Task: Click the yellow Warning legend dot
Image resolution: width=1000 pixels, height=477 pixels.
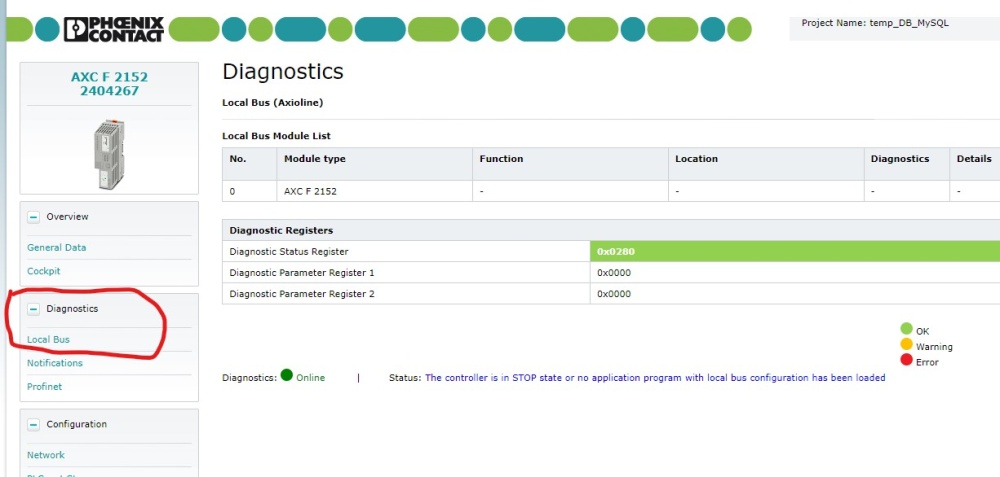Action: 906,345
